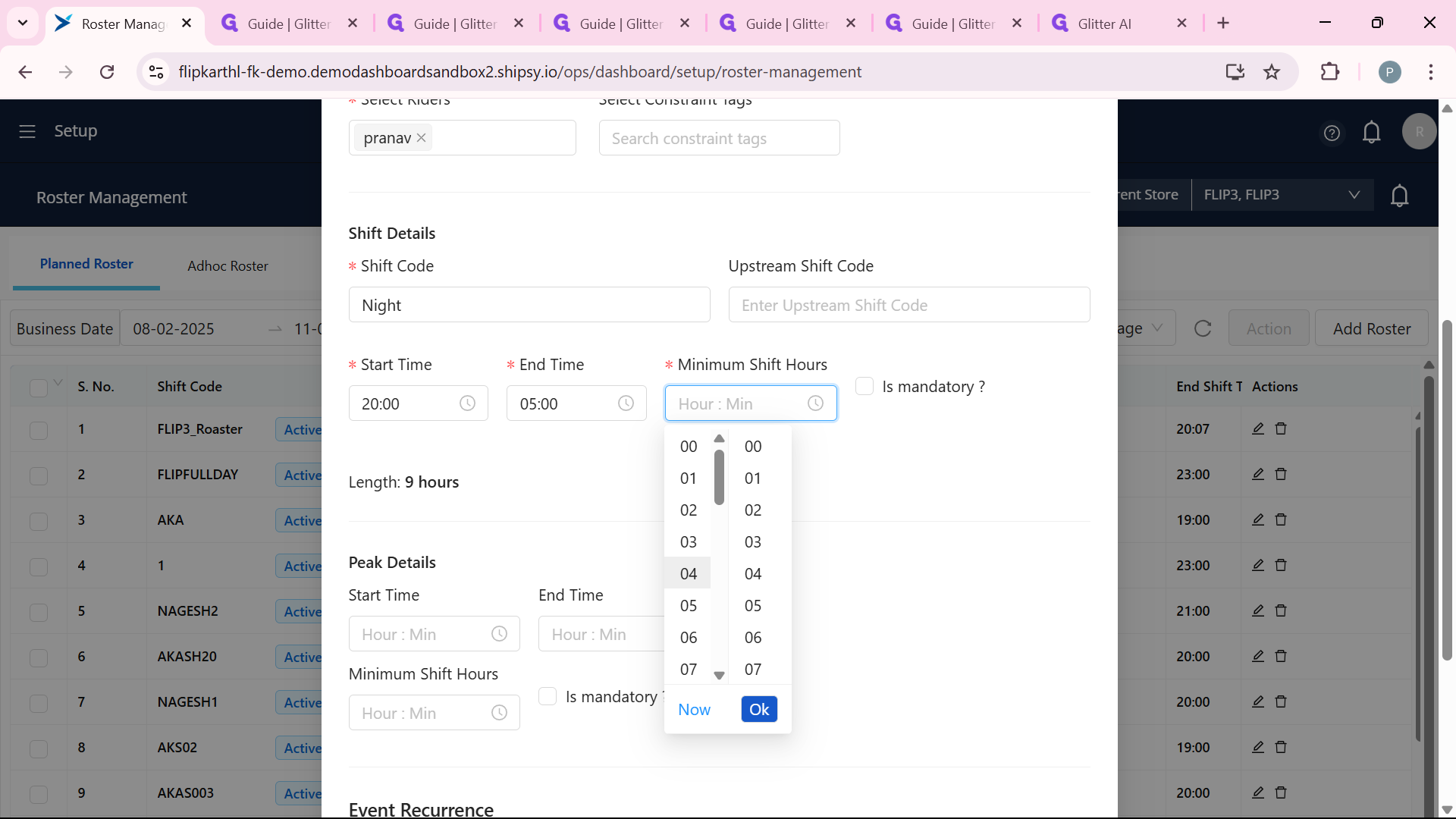Remove pranav from selected riders
The image size is (1456, 819).
422,138
